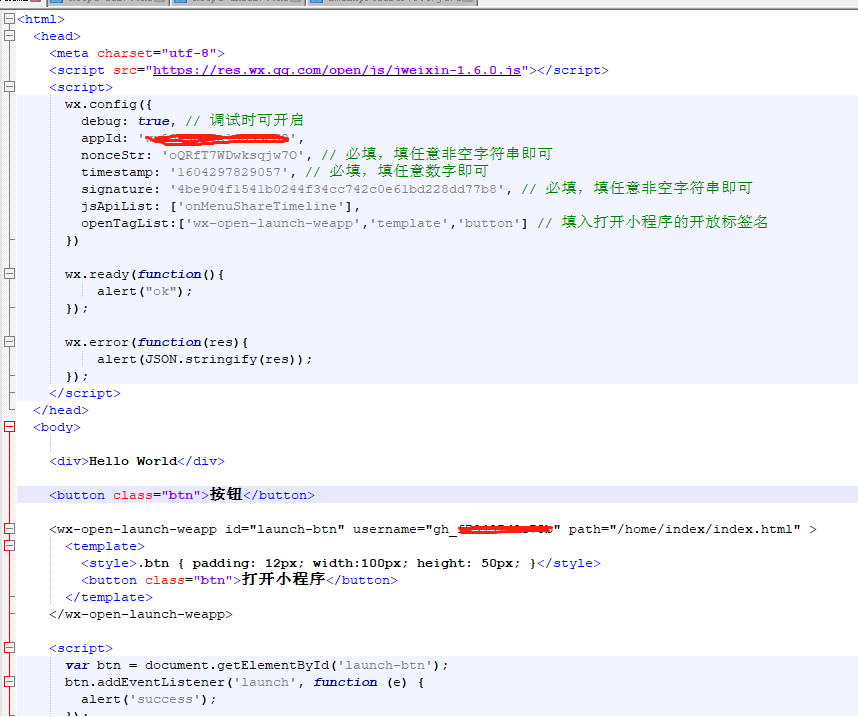Click the appId line
This screenshot has width=858, height=717.
click(x=192, y=138)
